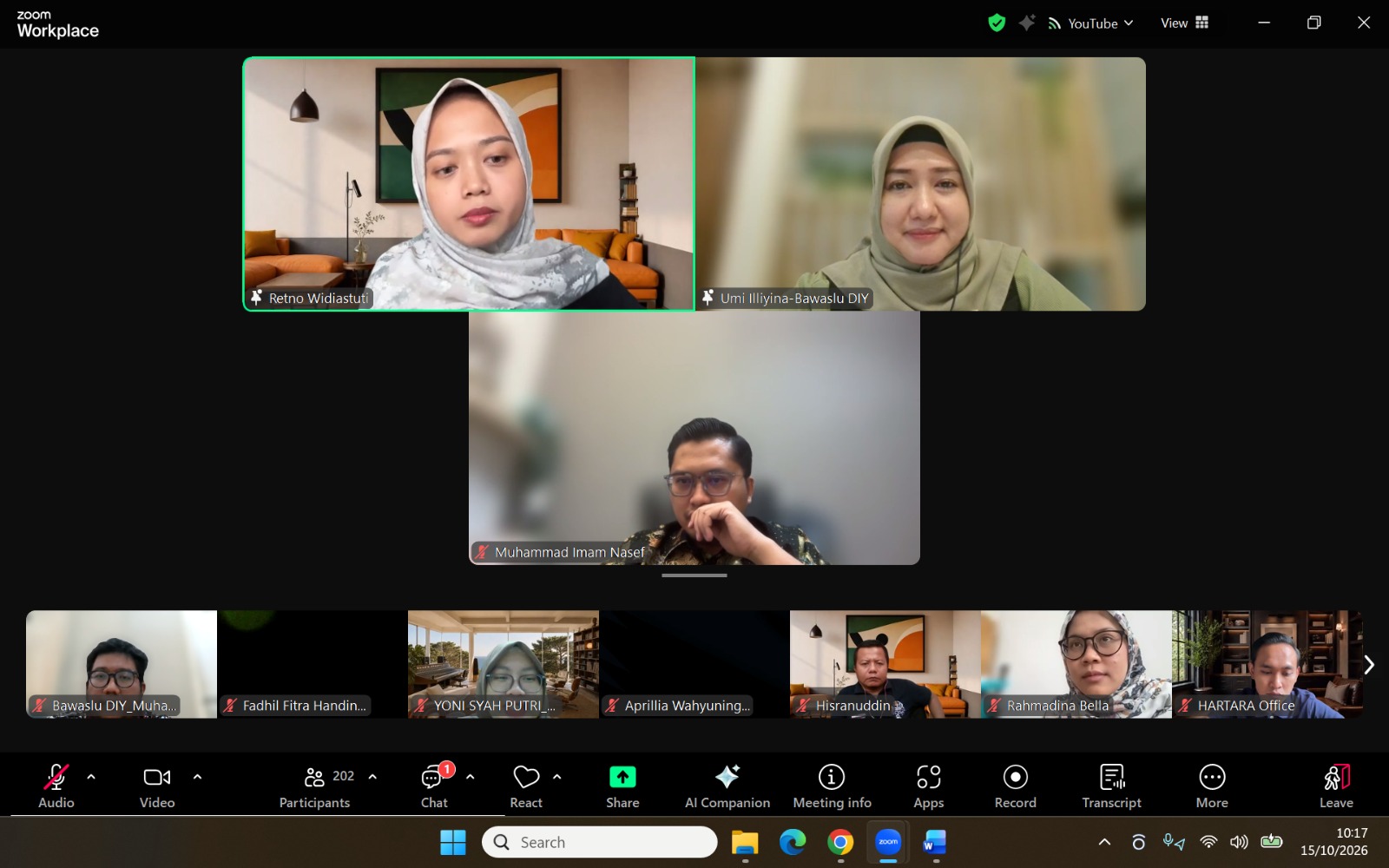
Task: Expand React options caret
Action: [x=556, y=777]
